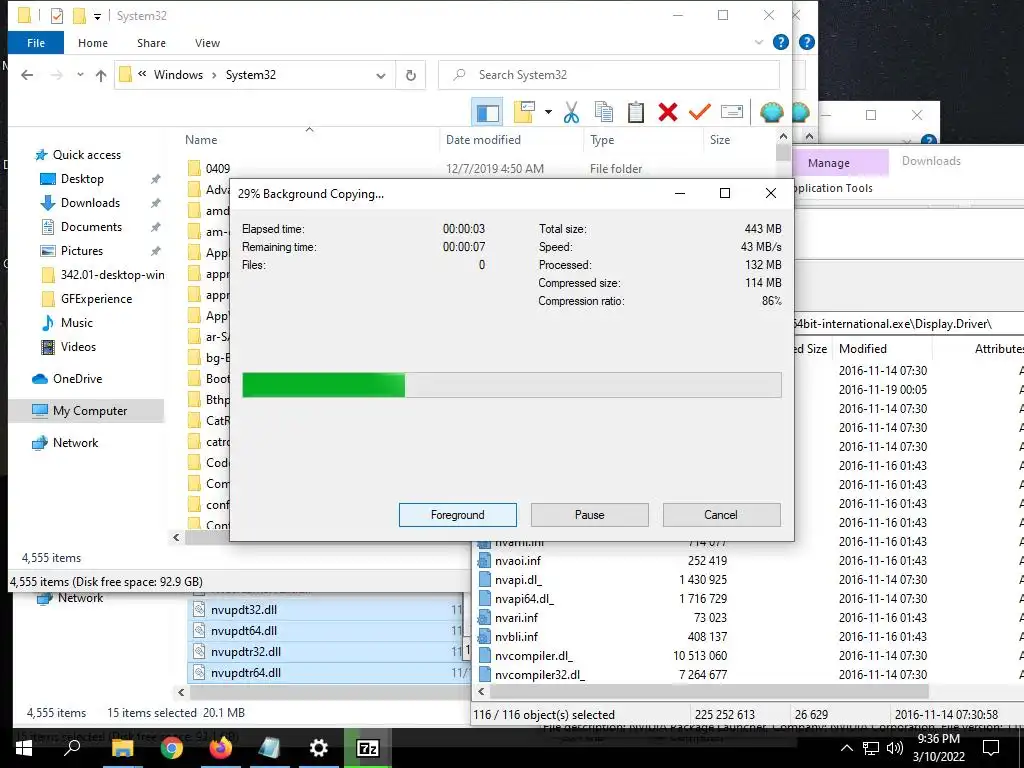Open taskbar search magnifier
Viewport: 1024px width, 768px height.
(72, 748)
